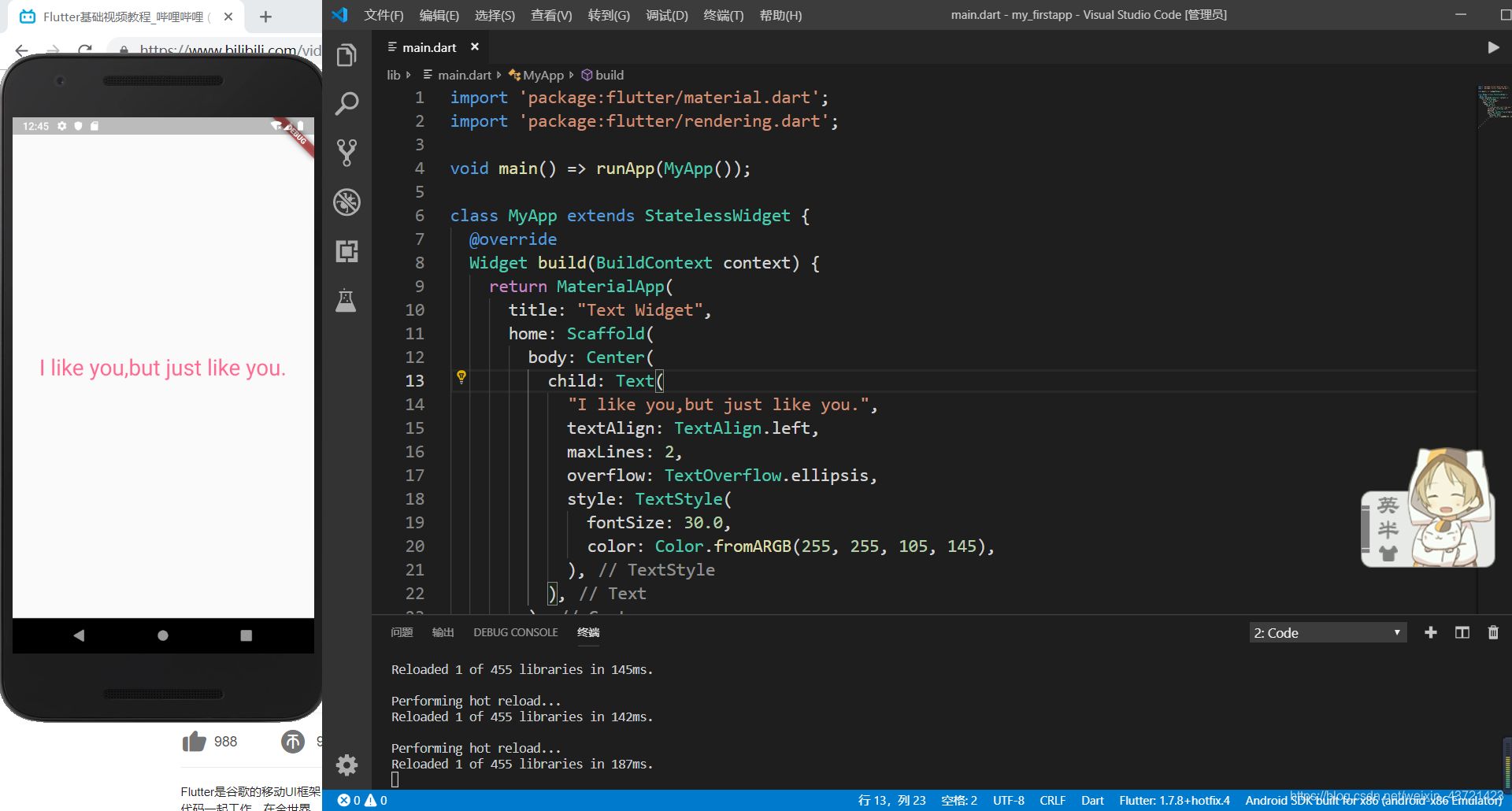Change line endings by clicking CRLF
Screen dimensions: 1512x811
[1053, 800]
